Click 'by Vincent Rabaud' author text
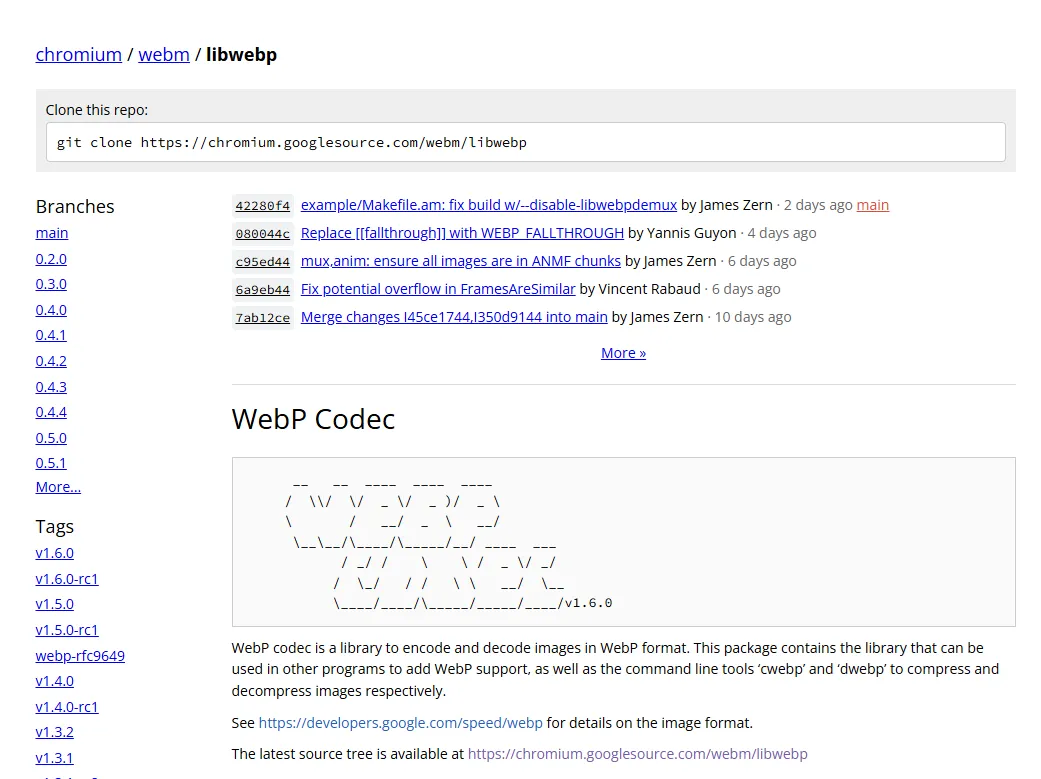Viewport: 1041px width, 779px height. [640, 289]
